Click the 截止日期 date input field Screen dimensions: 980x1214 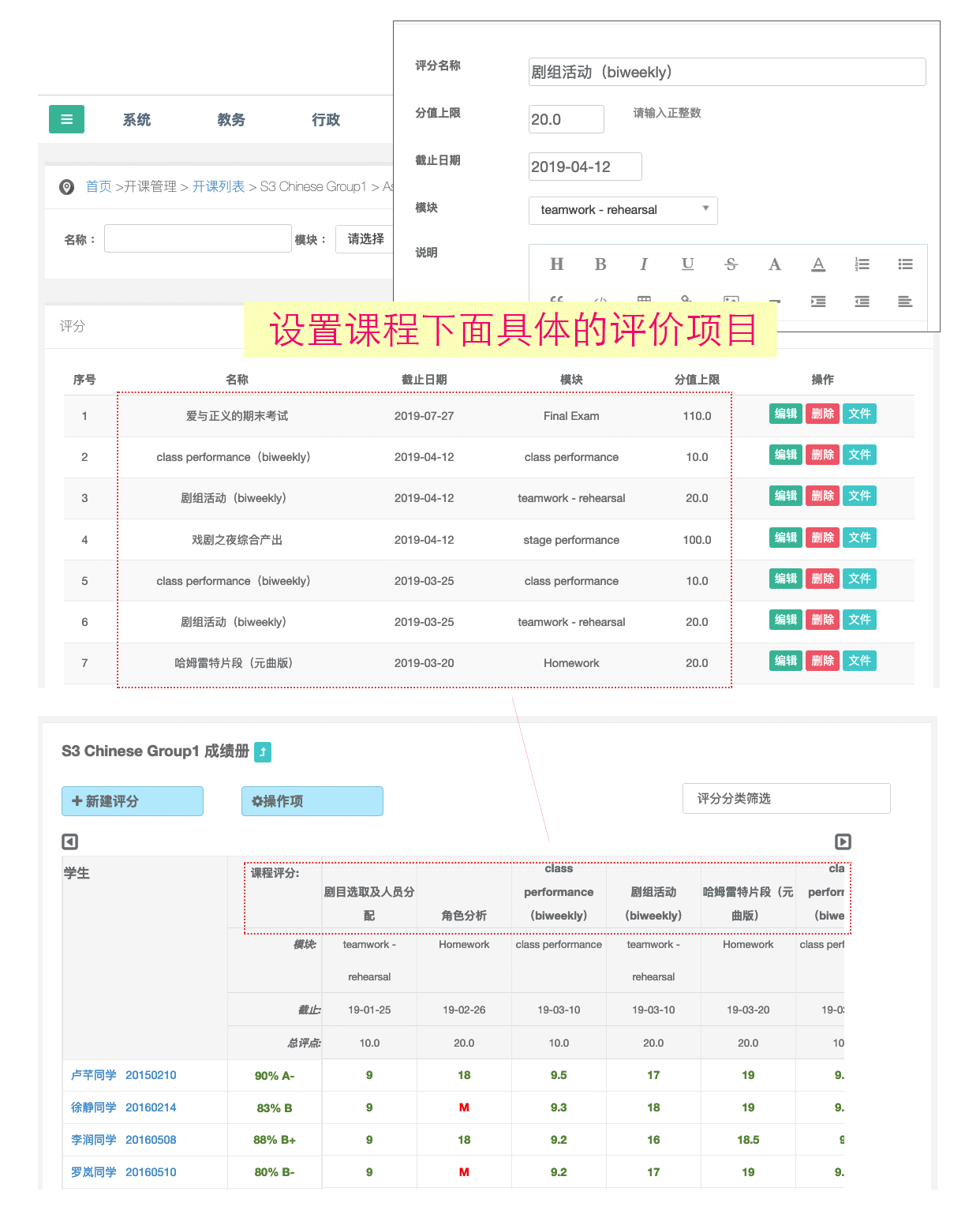[x=585, y=167]
